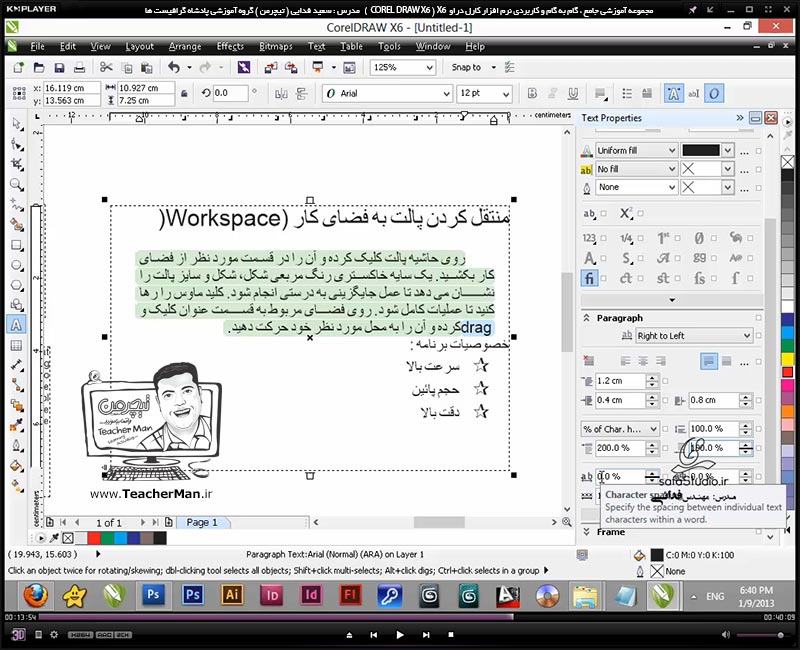Click the Import icon
Screen dimensions: 800x650
click(x=271, y=67)
